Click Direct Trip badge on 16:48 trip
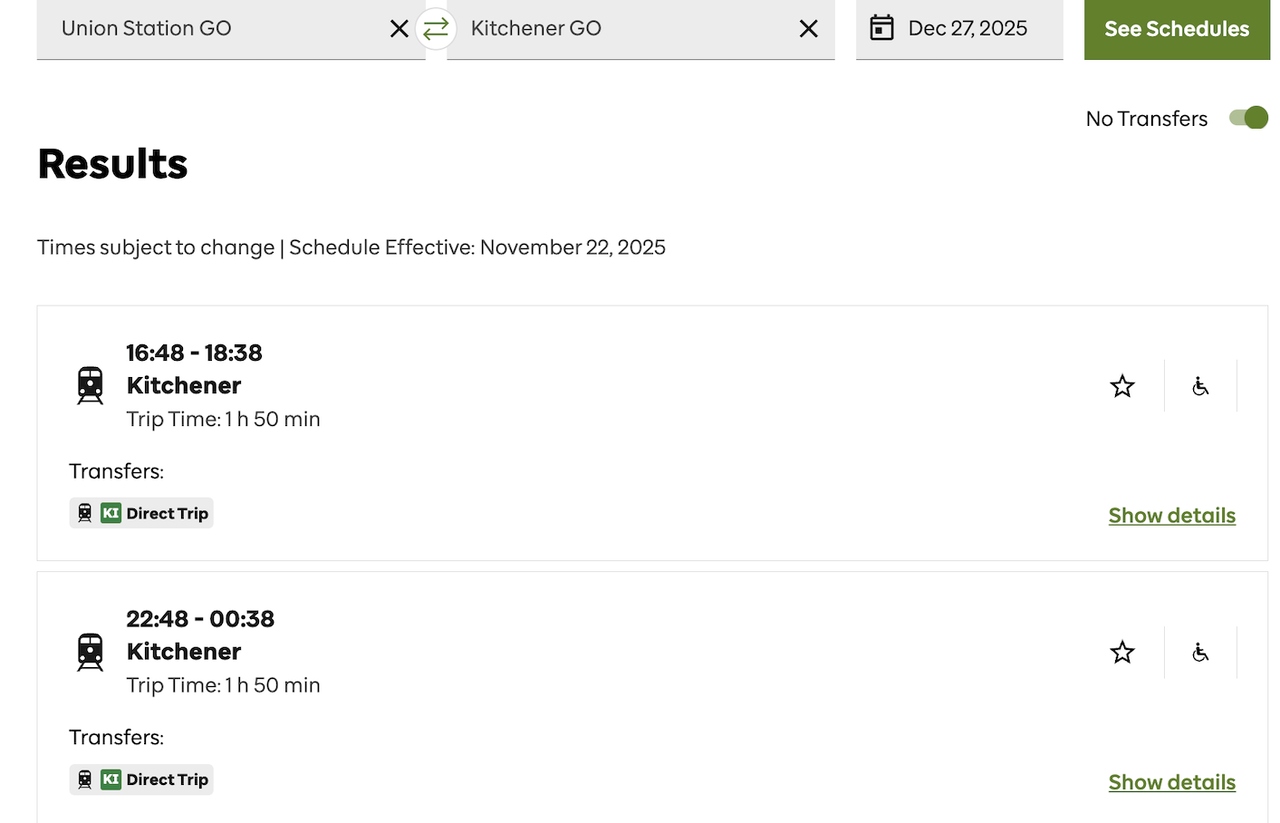This screenshot has height=823, width=1280. point(141,514)
